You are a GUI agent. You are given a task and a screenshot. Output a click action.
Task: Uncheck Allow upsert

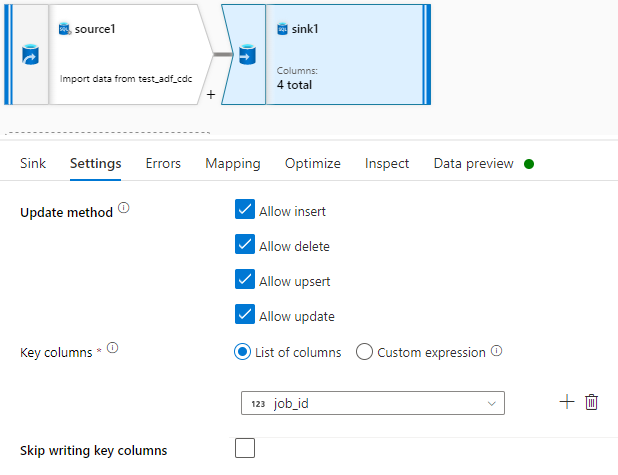pyautogui.click(x=245, y=279)
